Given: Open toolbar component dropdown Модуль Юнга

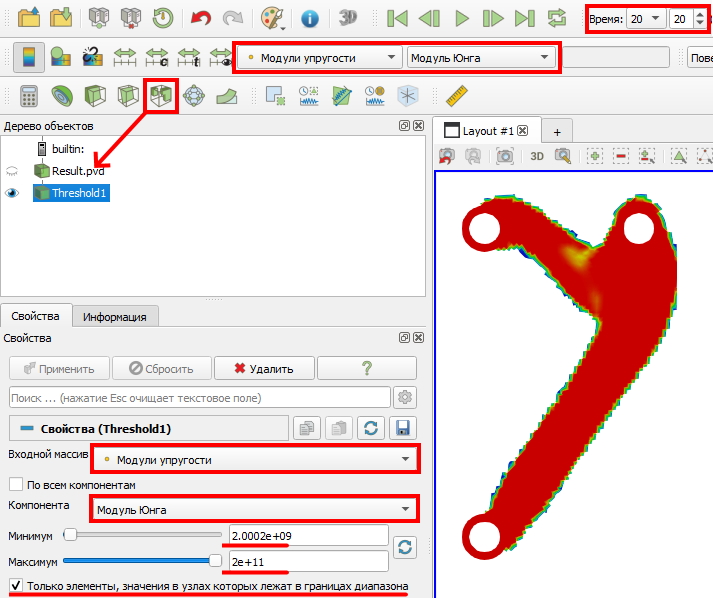Looking at the screenshot, I should click(x=481, y=58).
